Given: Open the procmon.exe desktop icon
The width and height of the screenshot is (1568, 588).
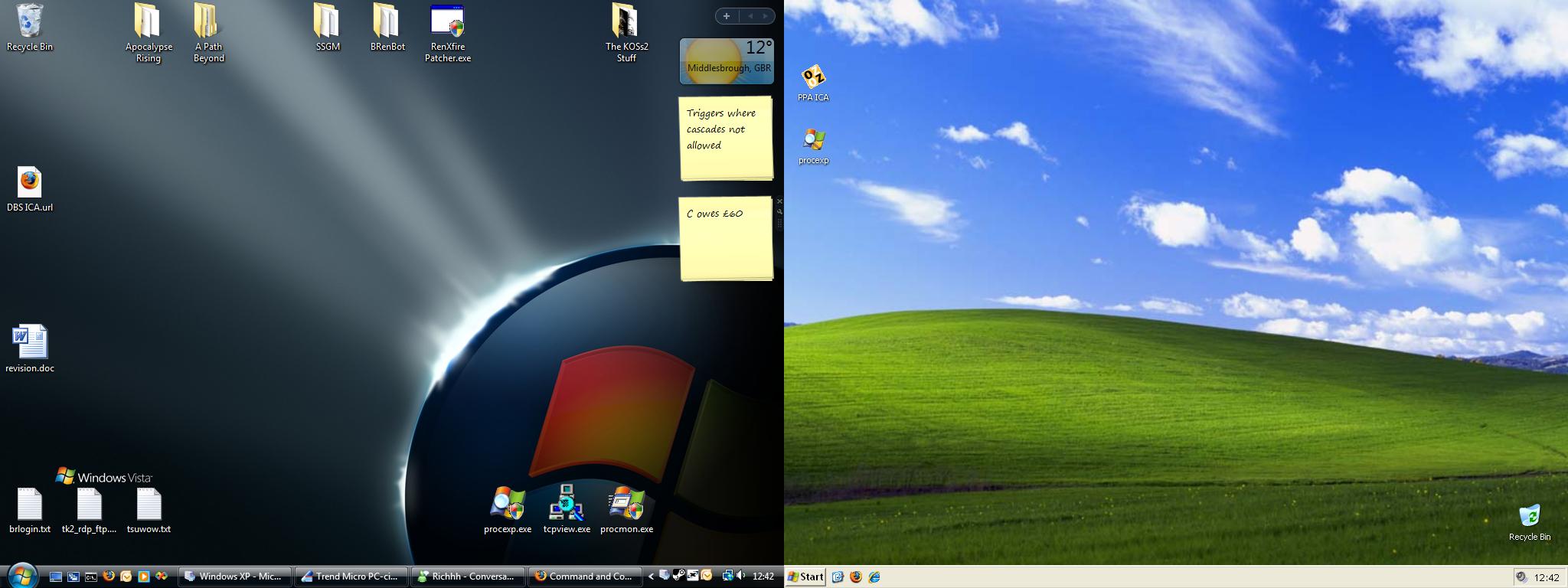Looking at the screenshot, I should (x=626, y=505).
